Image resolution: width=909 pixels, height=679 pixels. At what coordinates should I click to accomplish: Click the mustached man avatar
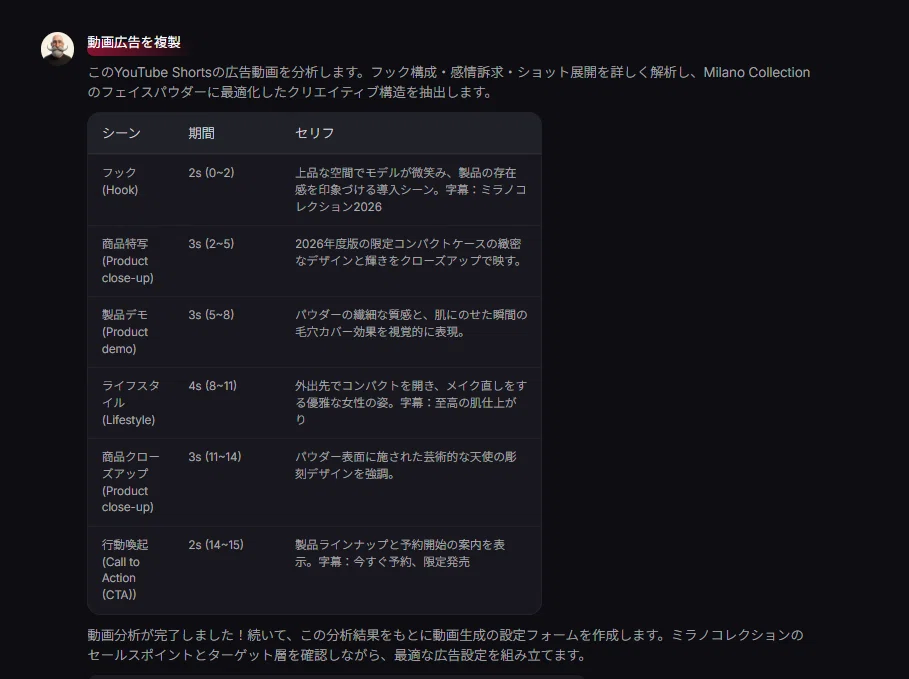(57, 48)
